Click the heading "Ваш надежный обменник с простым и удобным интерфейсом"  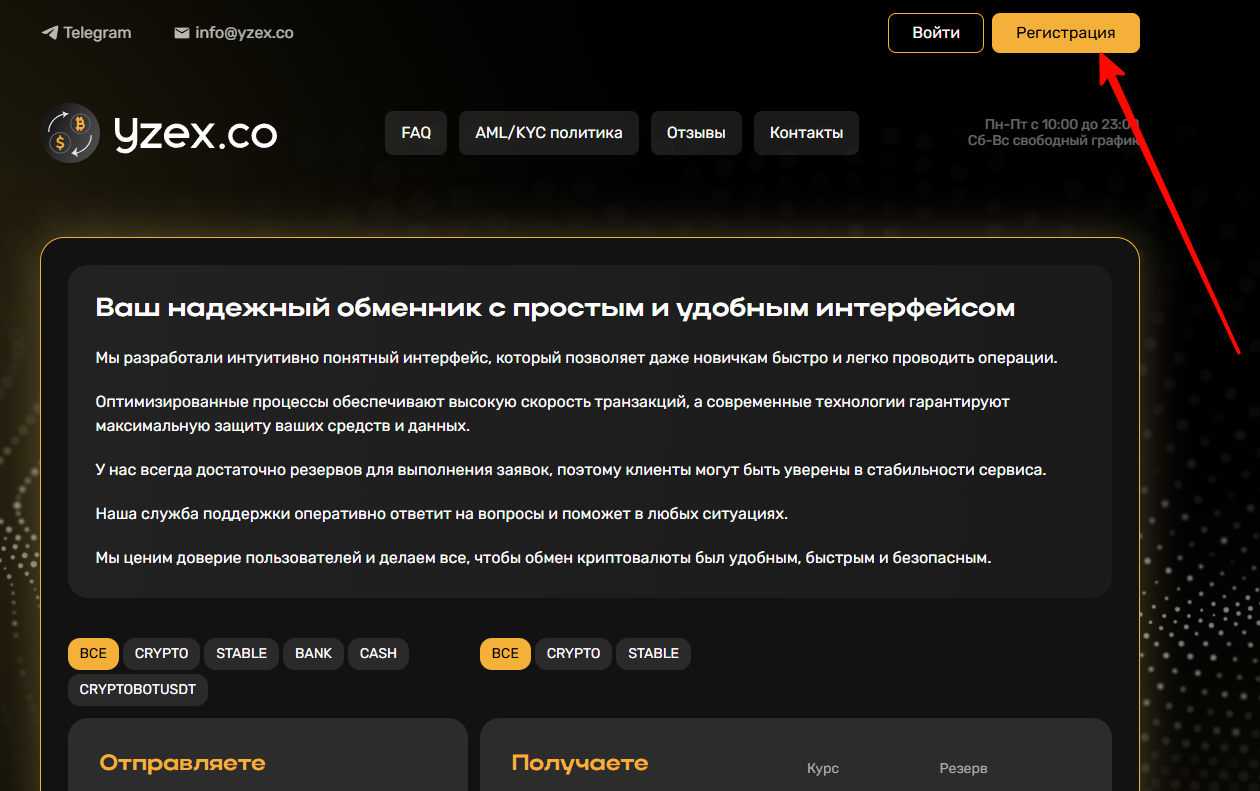(x=555, y=308)
